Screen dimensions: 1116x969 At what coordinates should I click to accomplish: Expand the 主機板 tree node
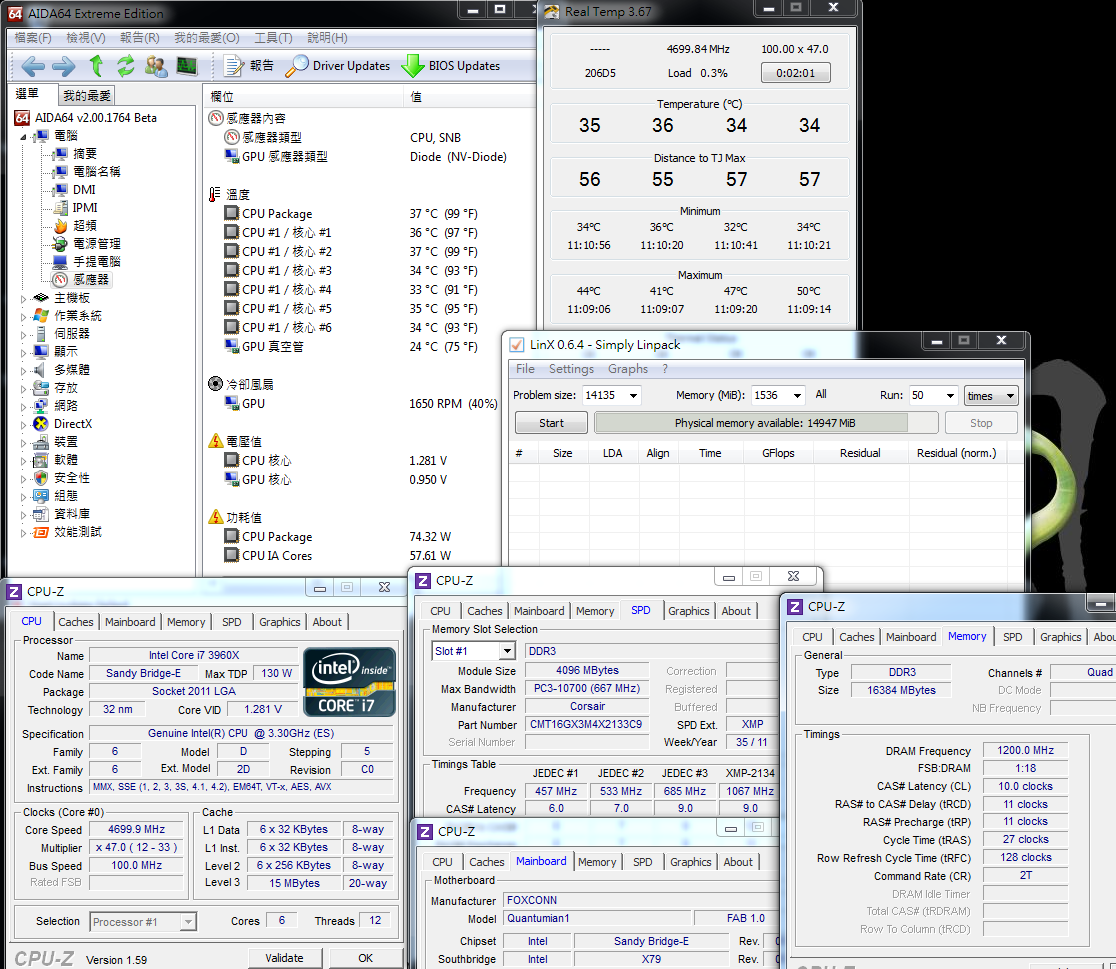(23, 298)
